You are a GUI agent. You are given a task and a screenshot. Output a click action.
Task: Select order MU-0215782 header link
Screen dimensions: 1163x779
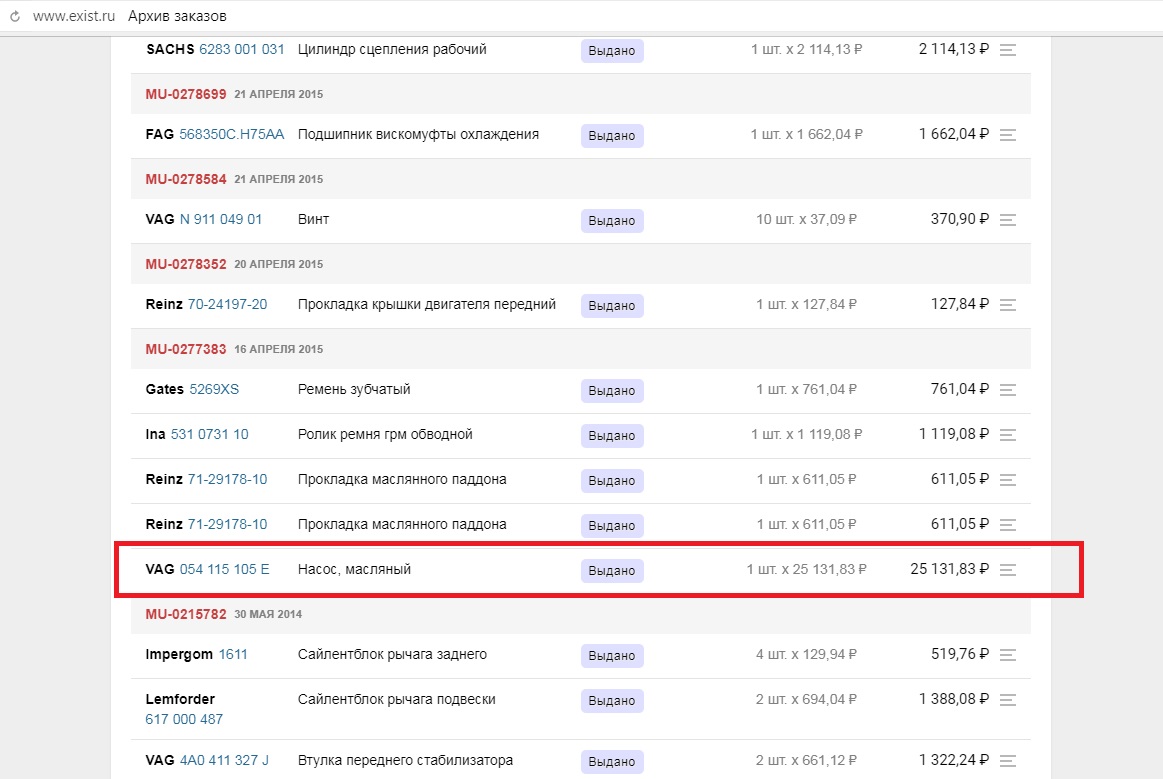coord(186,614)
